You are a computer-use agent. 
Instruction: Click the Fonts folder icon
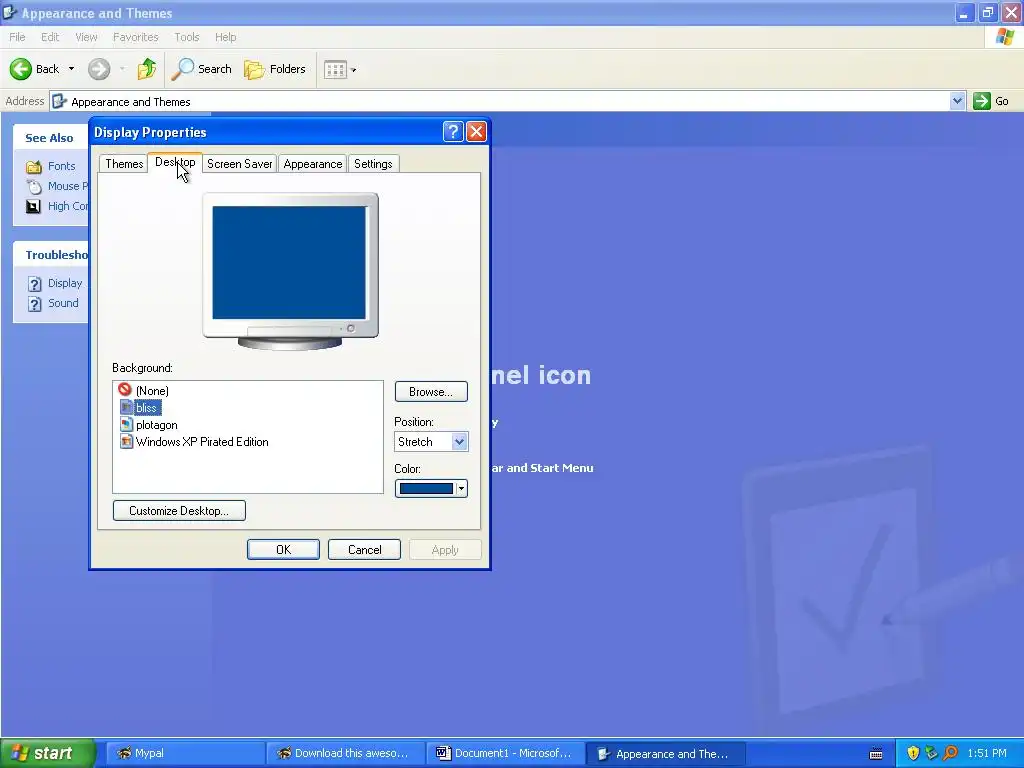pyautogui.click(x=34, y=167)
